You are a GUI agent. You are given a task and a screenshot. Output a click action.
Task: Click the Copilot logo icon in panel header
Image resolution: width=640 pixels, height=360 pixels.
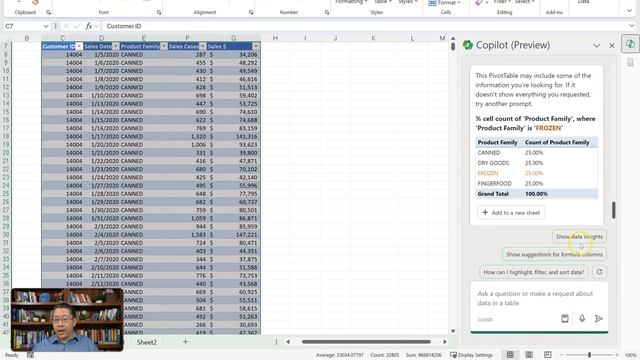(468, 45)
